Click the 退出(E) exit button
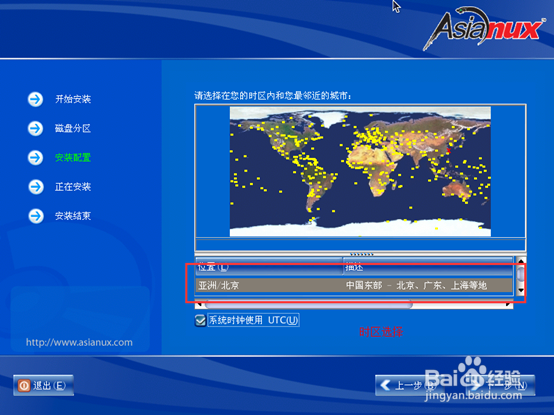Image resolution: width=554 pixels, height=415 pixels. pos(43,385)
